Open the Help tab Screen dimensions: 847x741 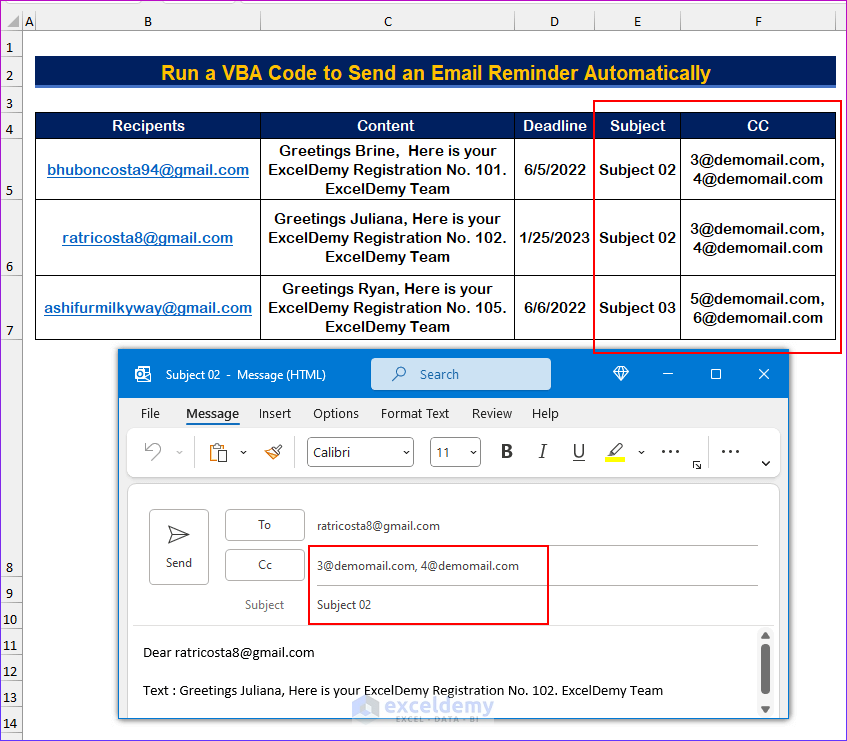click(545, 414)
